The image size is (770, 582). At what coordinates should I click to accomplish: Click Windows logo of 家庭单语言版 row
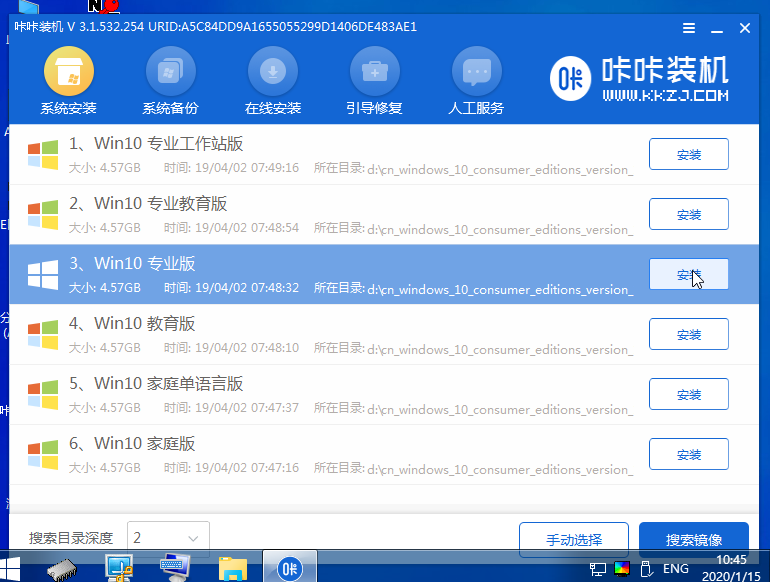tap(43, 394)
